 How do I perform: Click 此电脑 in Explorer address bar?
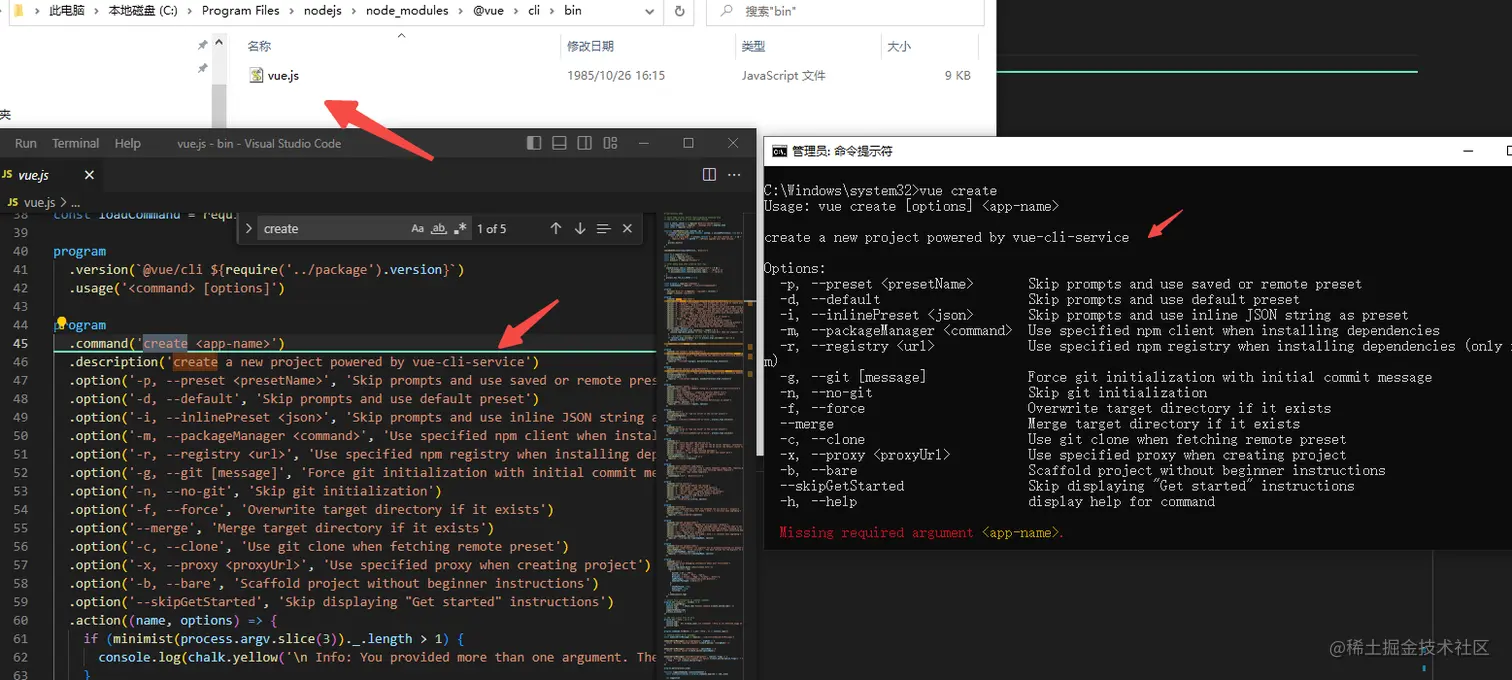67,11
